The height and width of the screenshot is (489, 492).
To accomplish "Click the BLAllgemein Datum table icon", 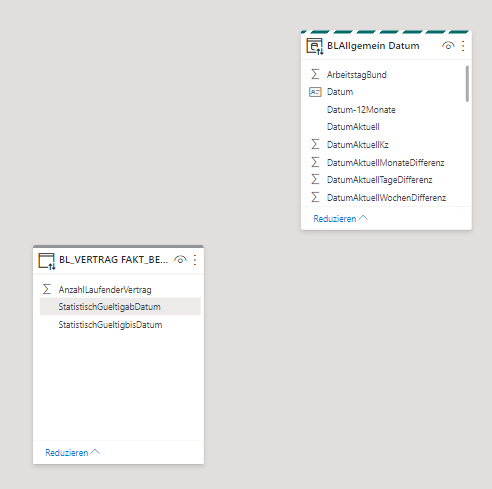I will pyautogui.click(x=315, y=46).
